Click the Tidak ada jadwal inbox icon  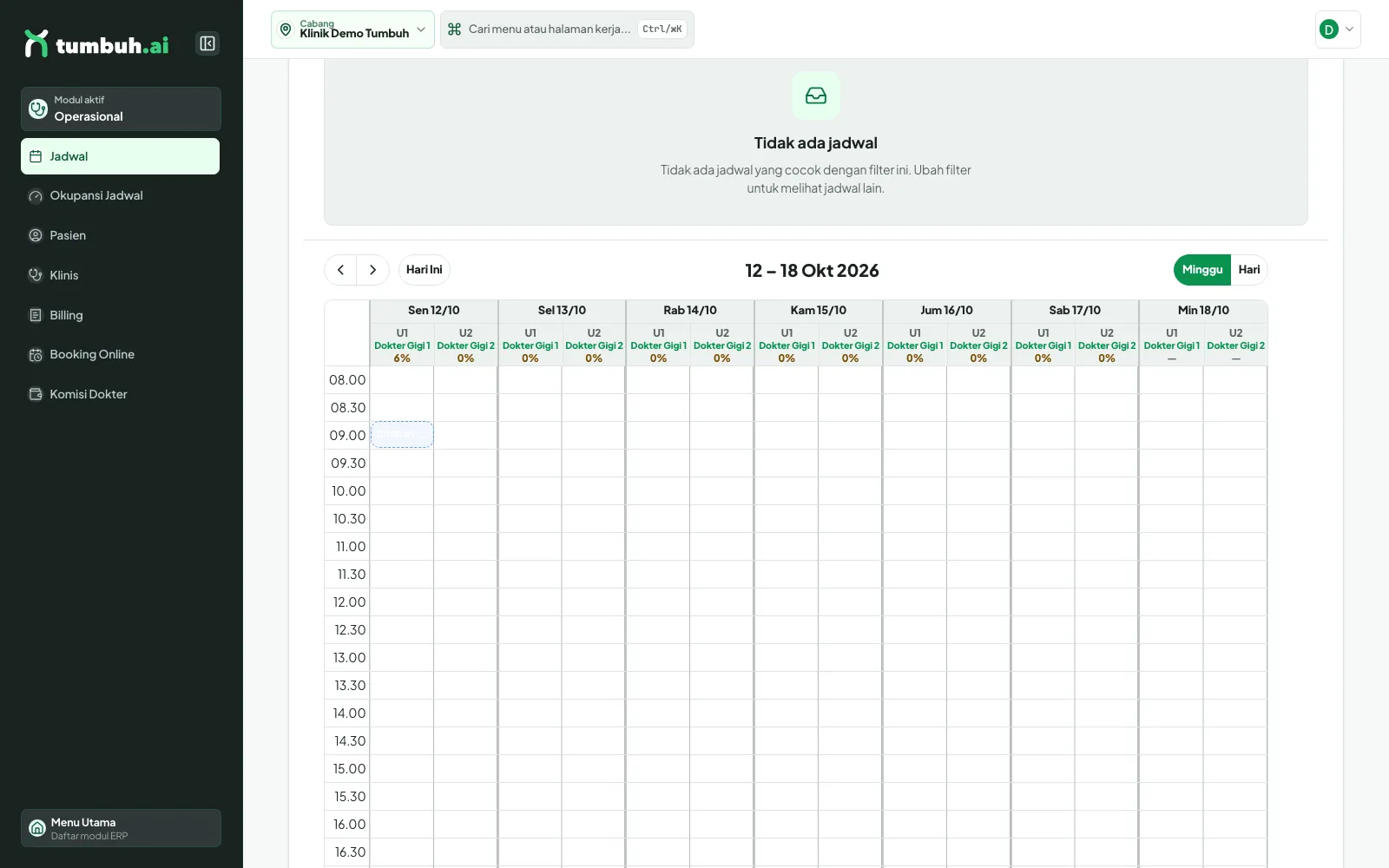(816, 95)
